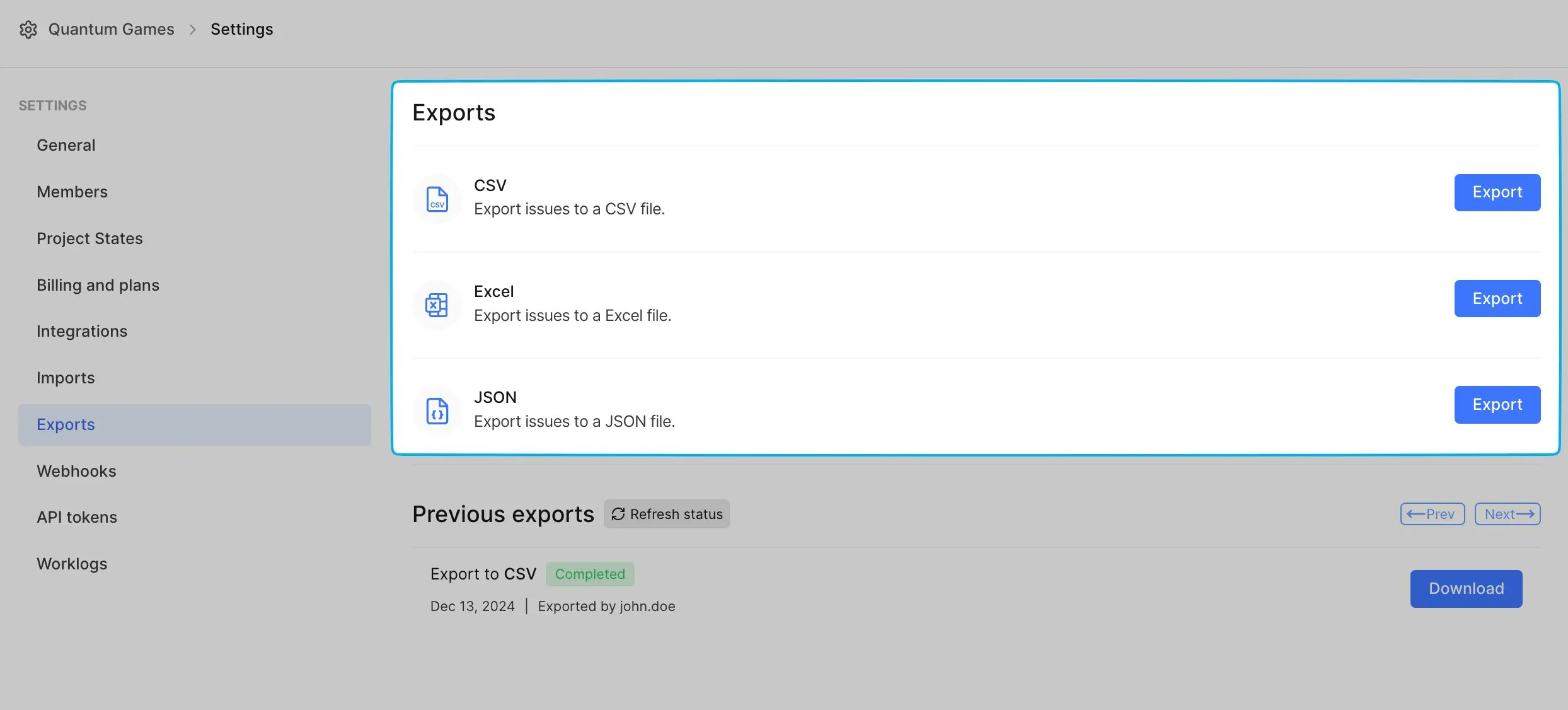Click the Excel spreadsheet icon
Screen dimensions: 1568x710
tap(436, 305)
